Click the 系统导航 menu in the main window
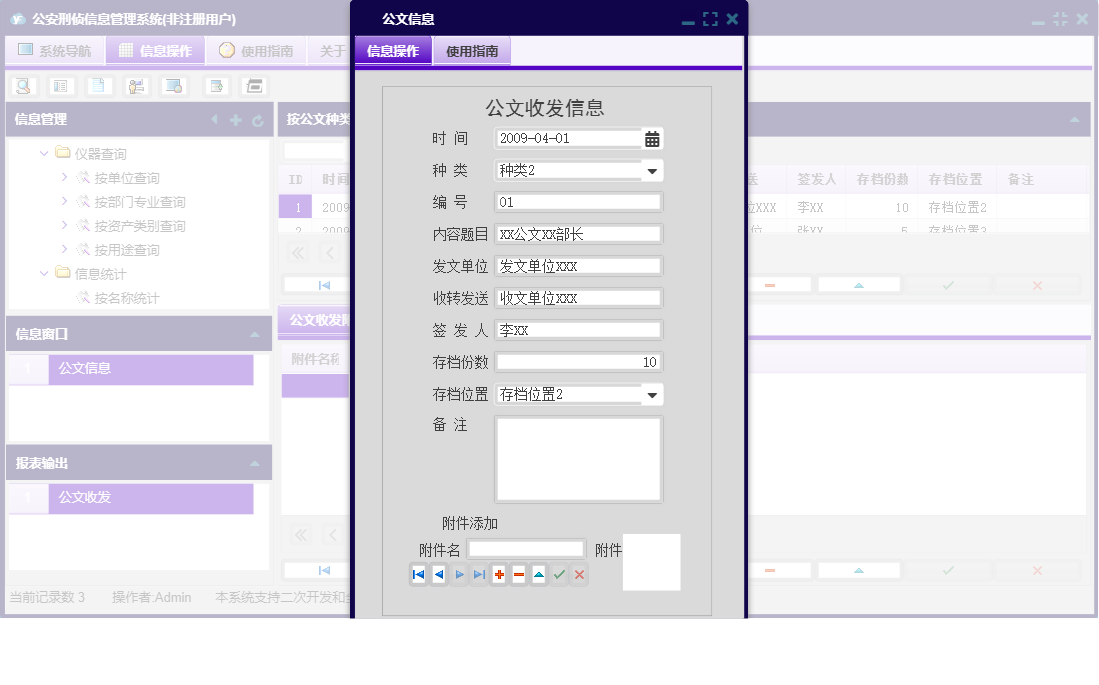This screenshot has width=1099, height=685. pyautogui.click(x=55, y=49)
